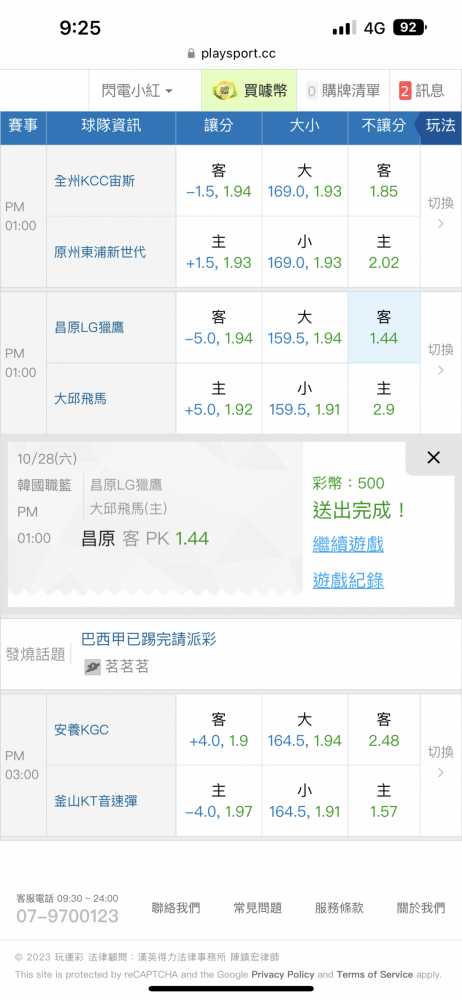Select 大 169.0, 1.93 over bet
The width and height of the screenshot is (462, 1000).
click(304, 181)
